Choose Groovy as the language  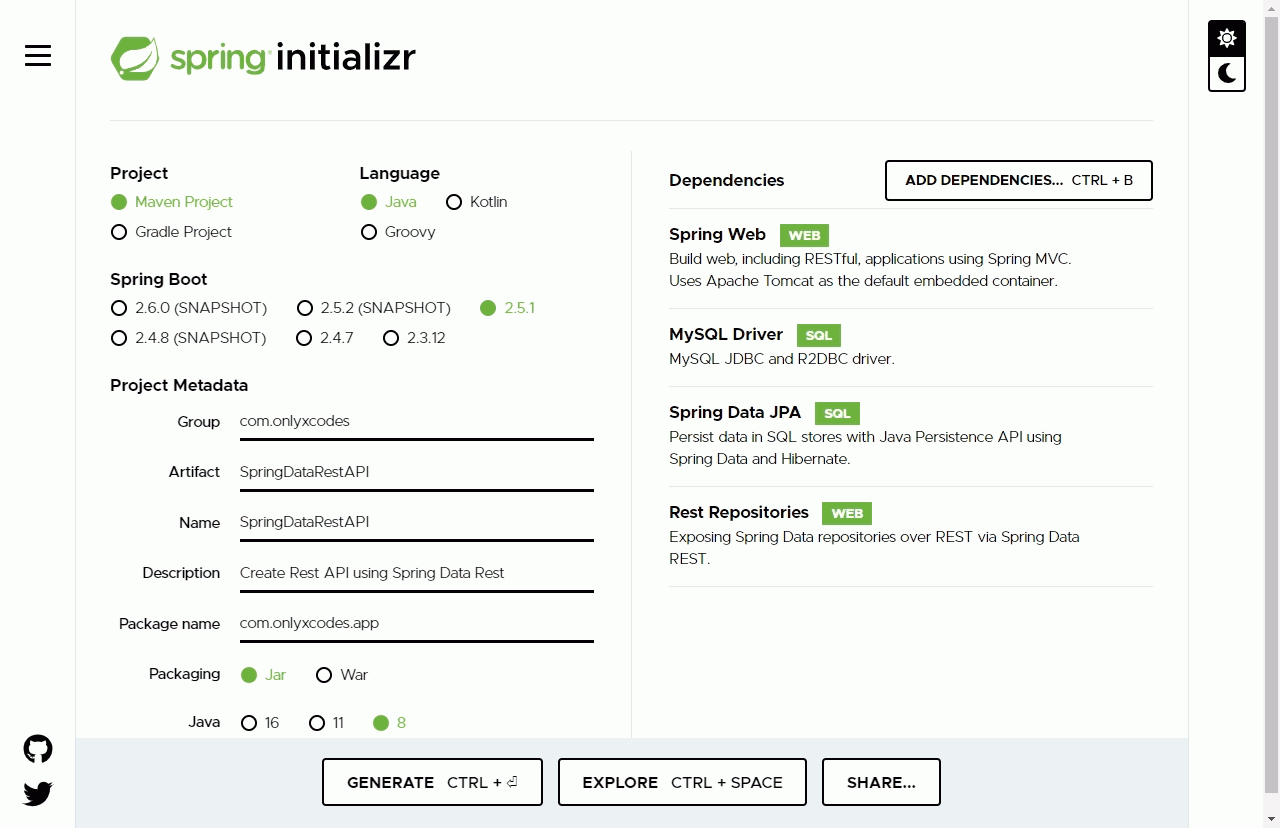(x=369, y=232)
